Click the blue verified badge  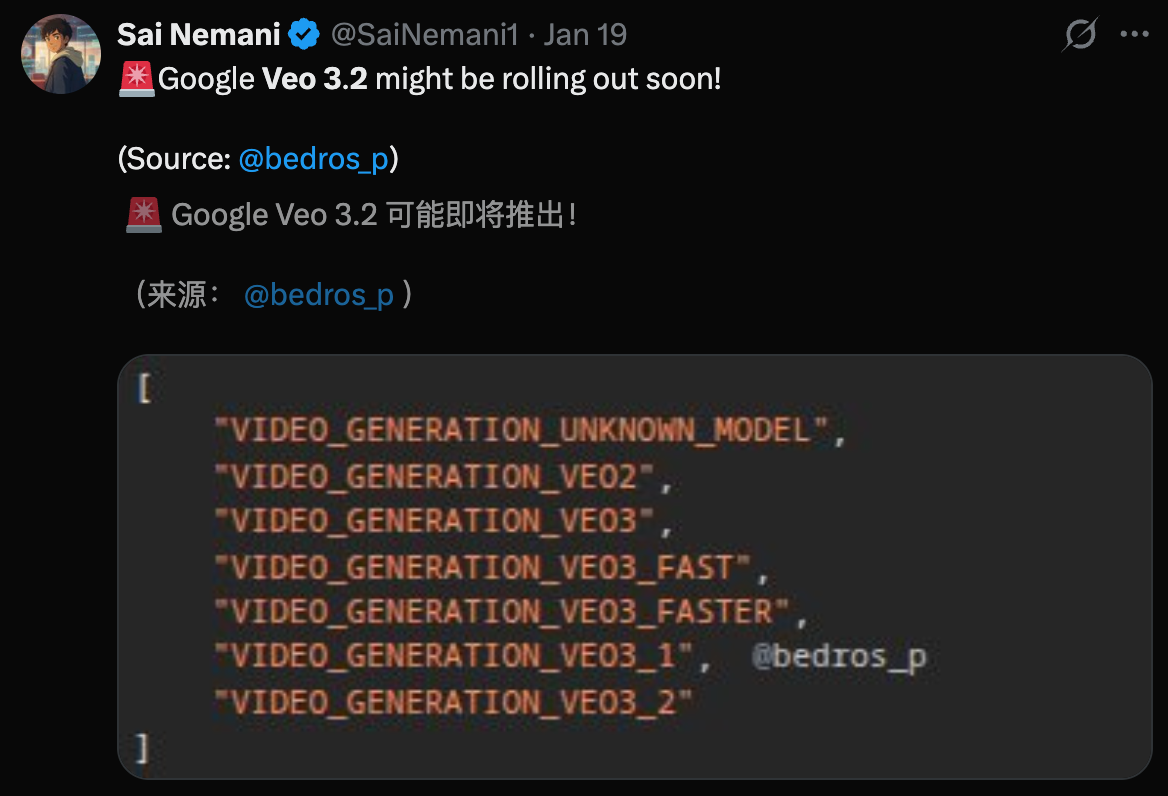point(304,35)
